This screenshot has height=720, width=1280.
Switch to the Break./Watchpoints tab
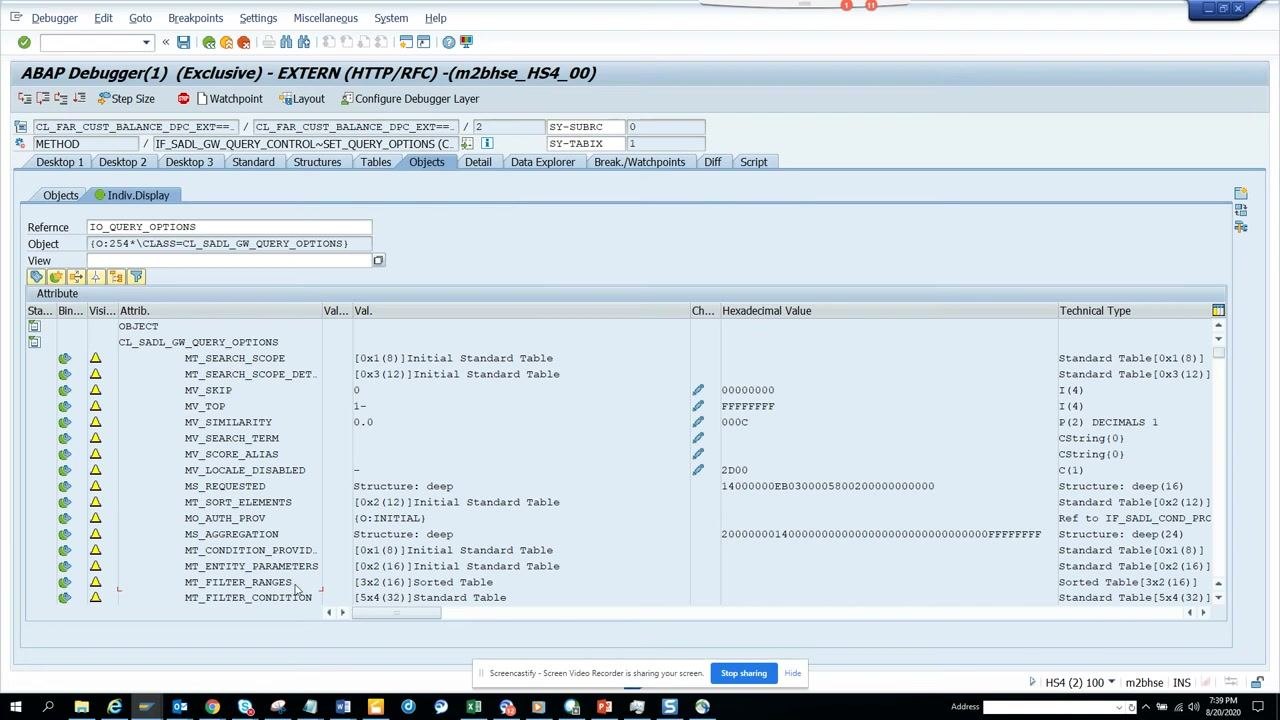coord(640,162)
